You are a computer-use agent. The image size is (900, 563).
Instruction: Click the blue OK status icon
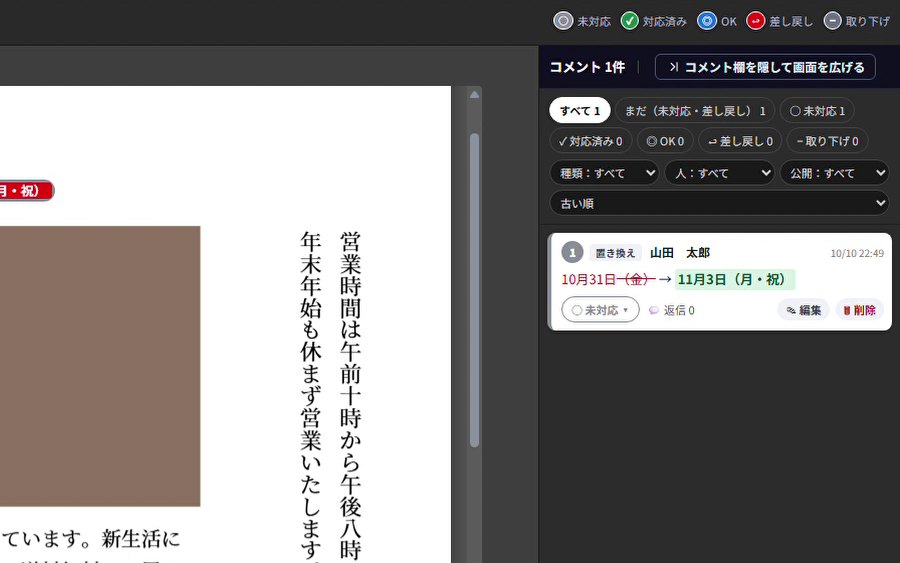707,21
